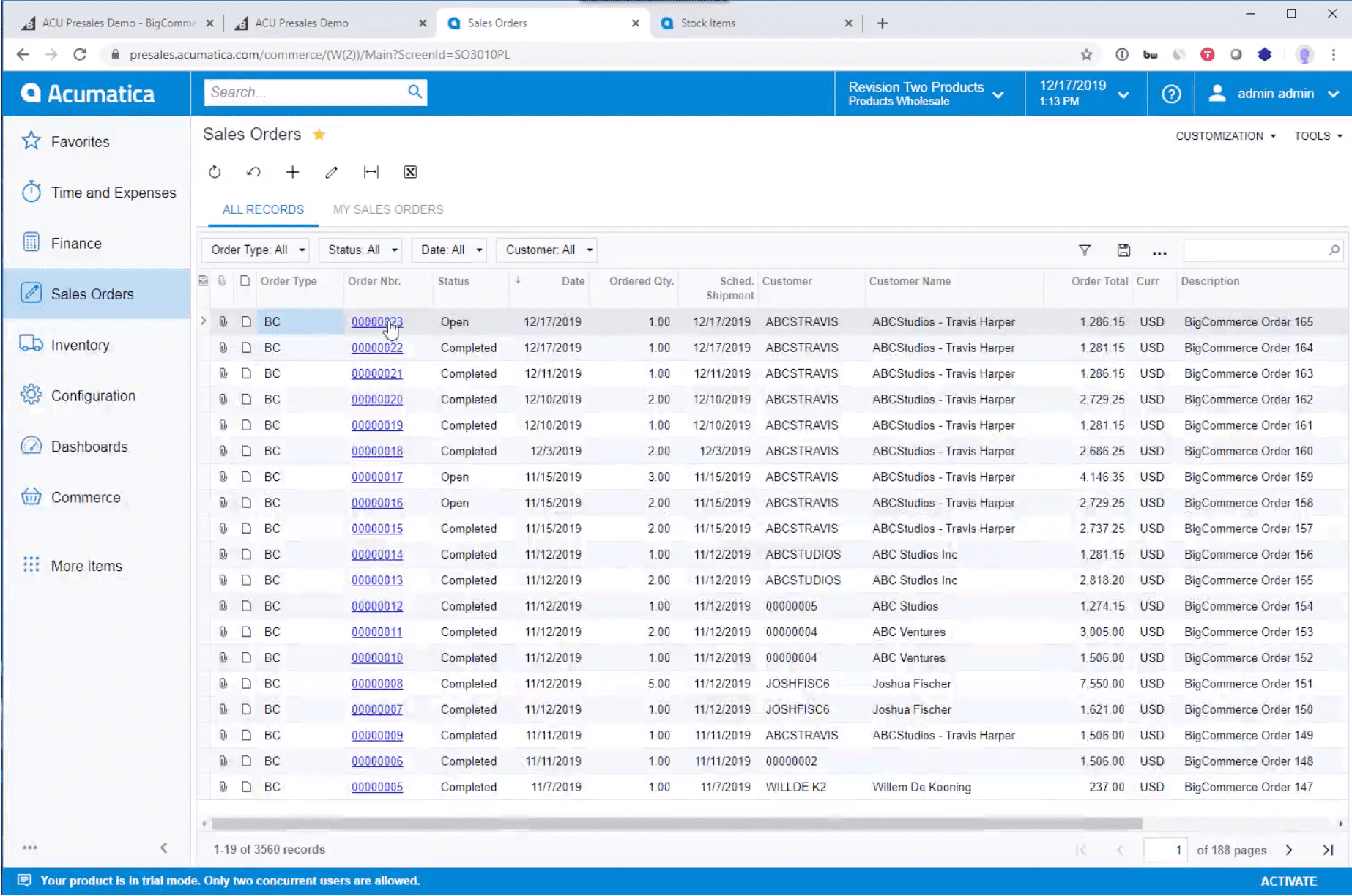Open order 00000005 link
The image size is (1352, 896).
pyautogui.click(x=376, y=788)
